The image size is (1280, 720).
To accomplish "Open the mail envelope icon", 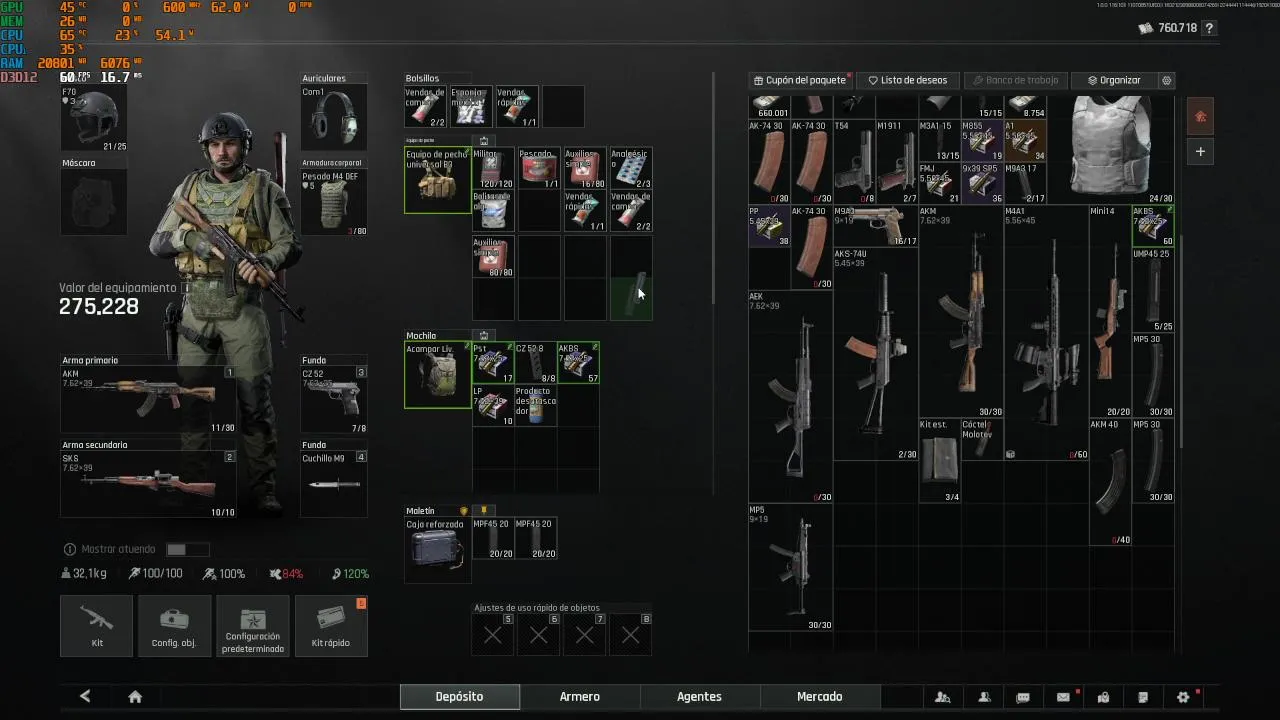I will point(1063,697).
